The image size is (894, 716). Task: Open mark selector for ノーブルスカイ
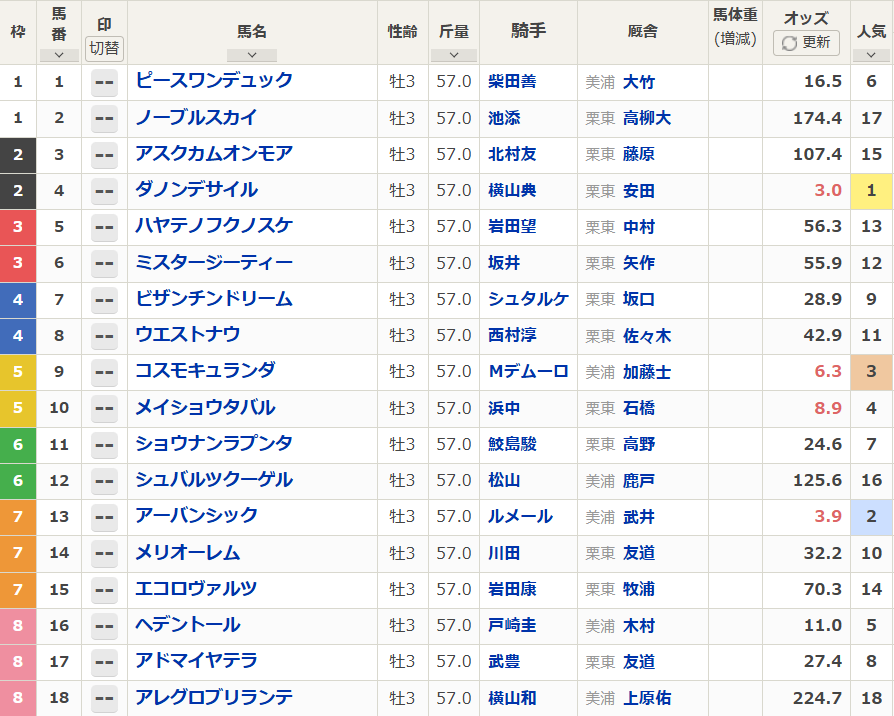tap(104, 119)
